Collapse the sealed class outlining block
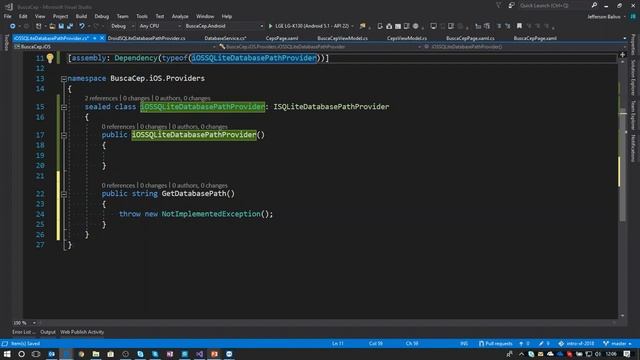This screenshot has height=360, width=640. (x=64, y=107)
